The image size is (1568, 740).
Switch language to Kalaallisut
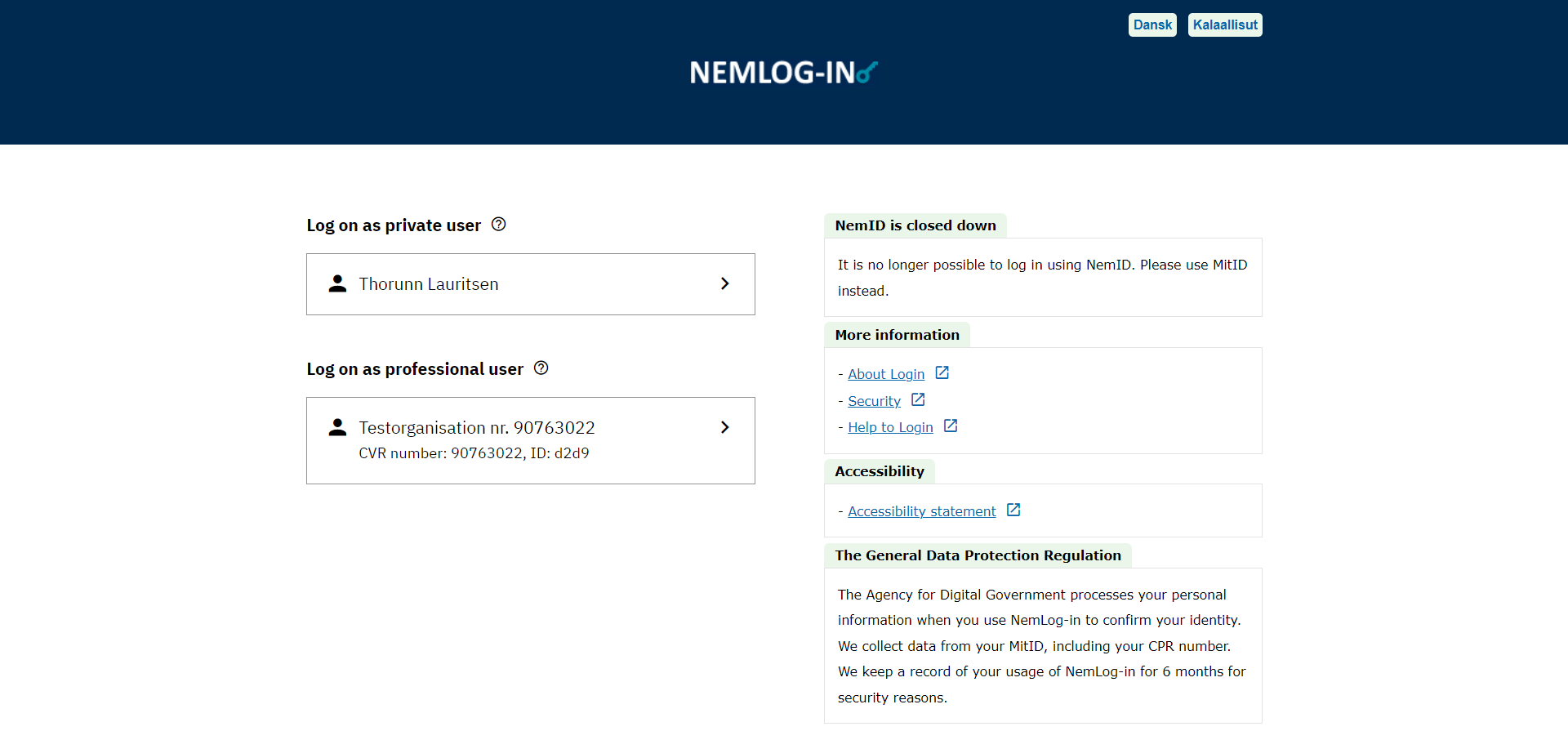pos(1224,25)
